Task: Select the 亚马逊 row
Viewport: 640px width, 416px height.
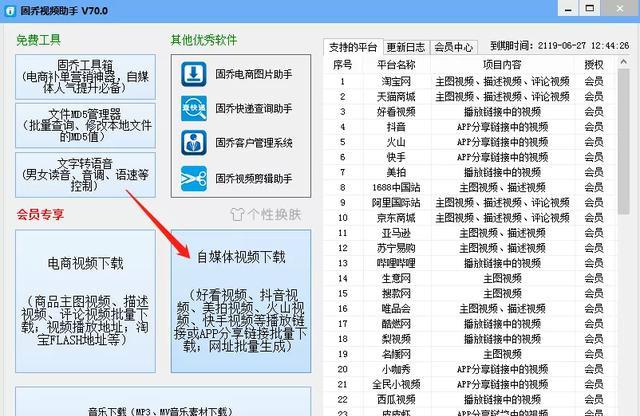Action: coord(469,233)
